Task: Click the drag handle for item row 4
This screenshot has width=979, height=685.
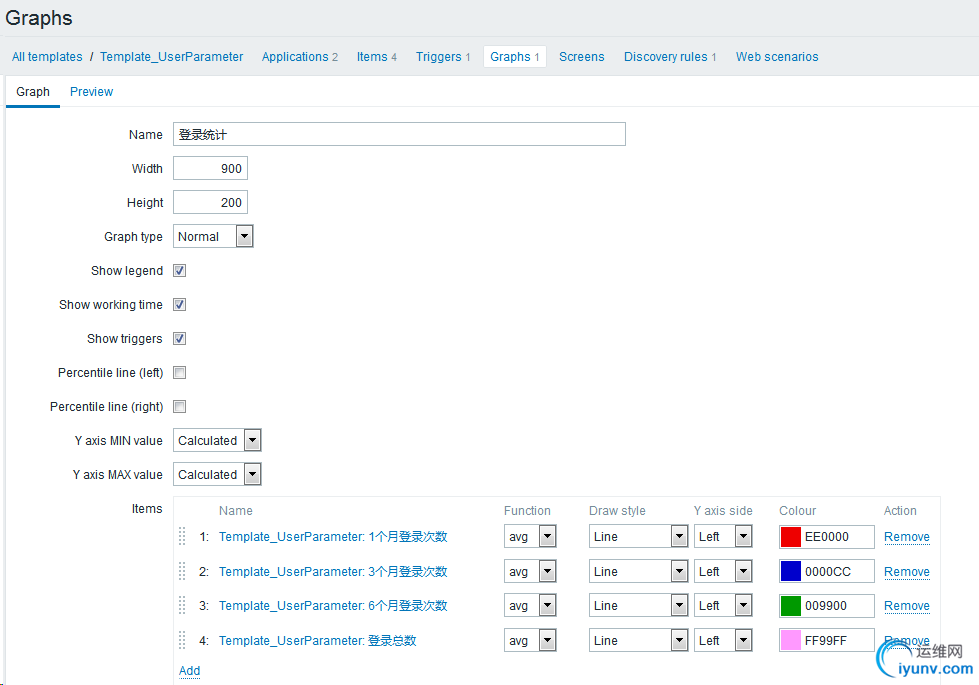Action: tap(182, 640)
